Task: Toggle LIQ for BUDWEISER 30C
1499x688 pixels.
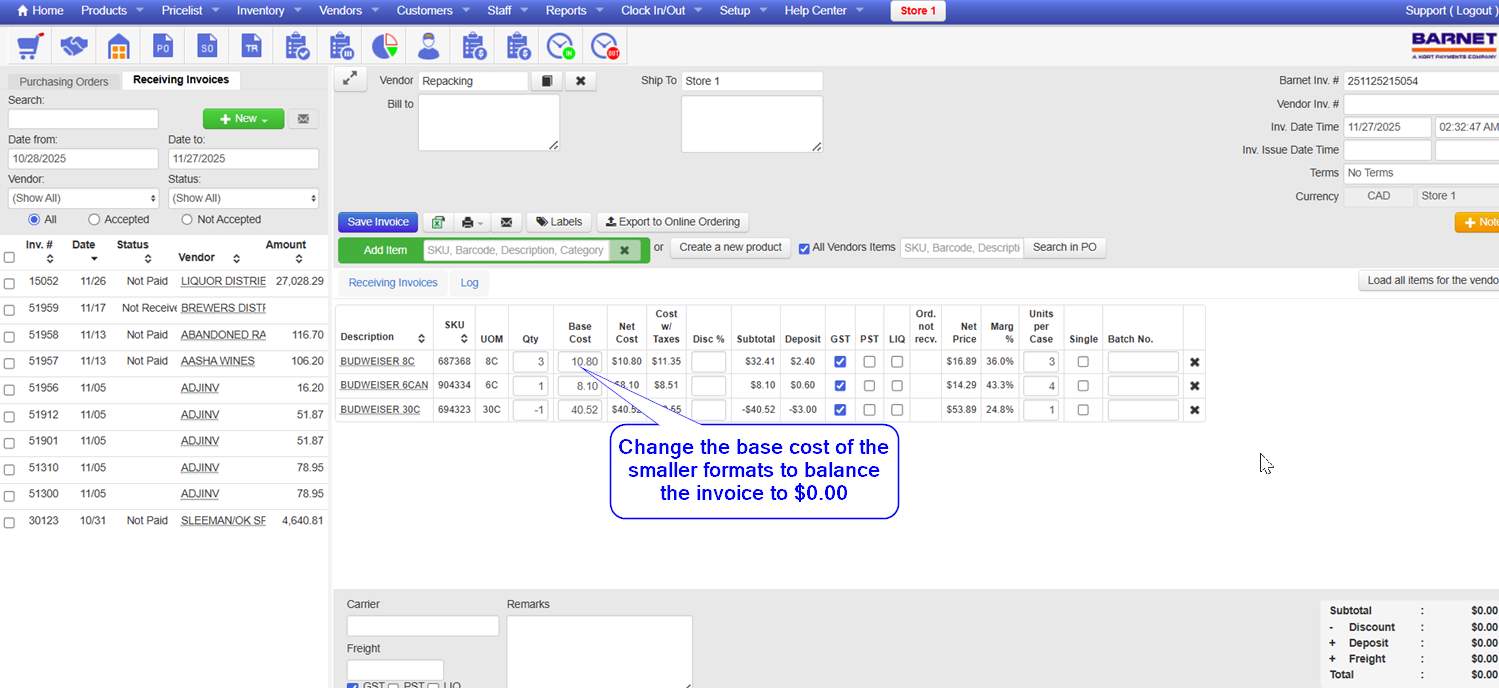Action: [897, 410]
